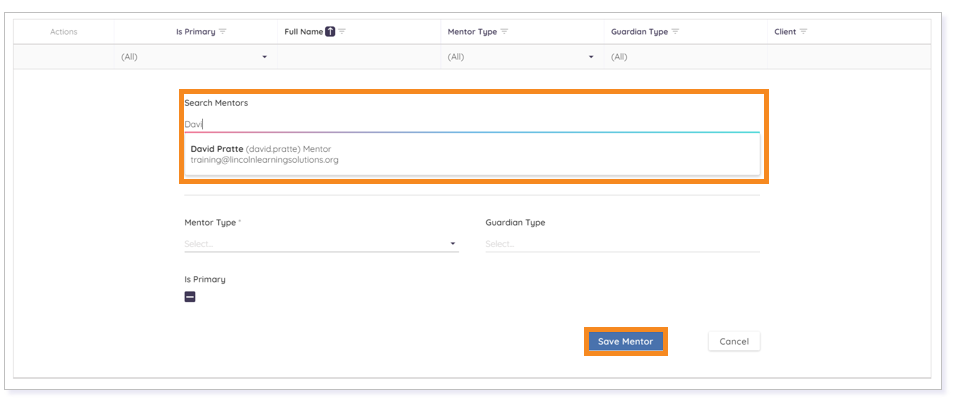The height and width of the screenshot is (409, 962).
Task: Open Full Name column filter icon
Action: click(342, 32)
